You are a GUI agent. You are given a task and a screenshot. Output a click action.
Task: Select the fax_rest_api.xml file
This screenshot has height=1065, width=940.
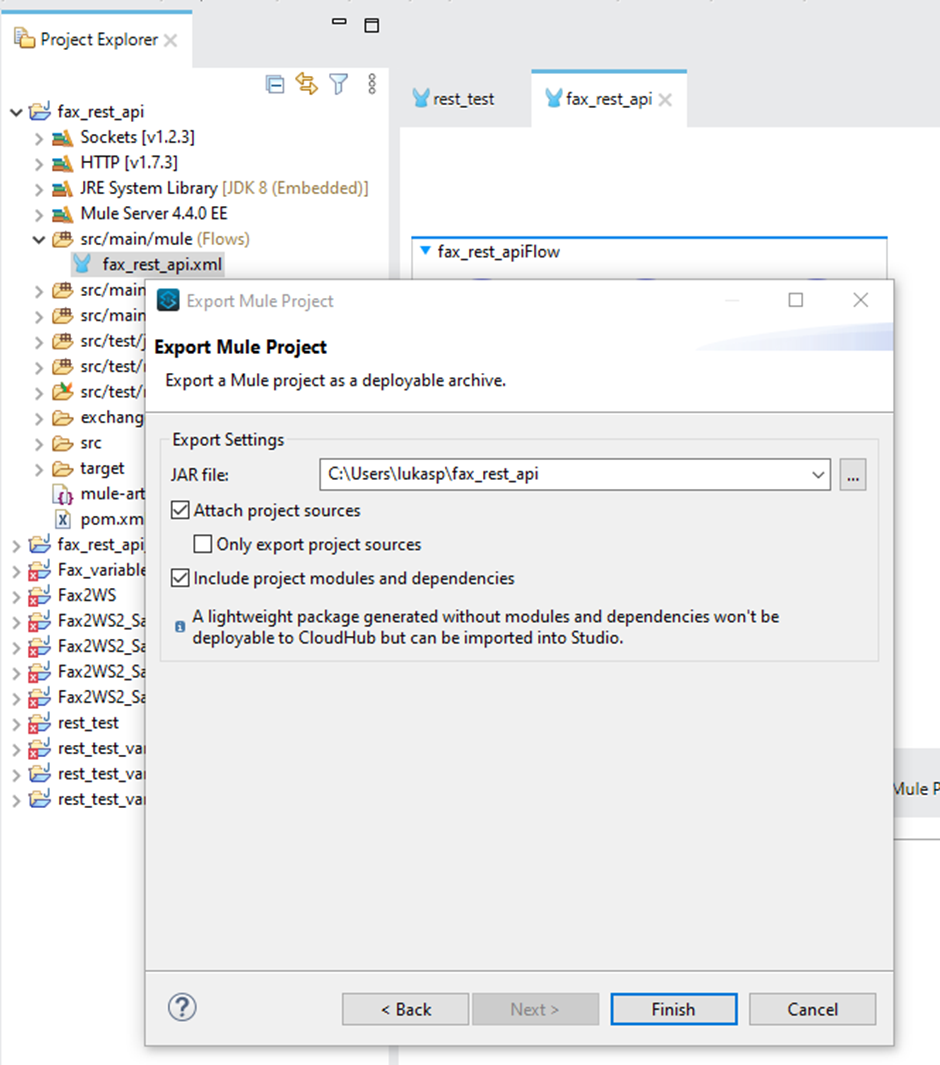(162, 265)
